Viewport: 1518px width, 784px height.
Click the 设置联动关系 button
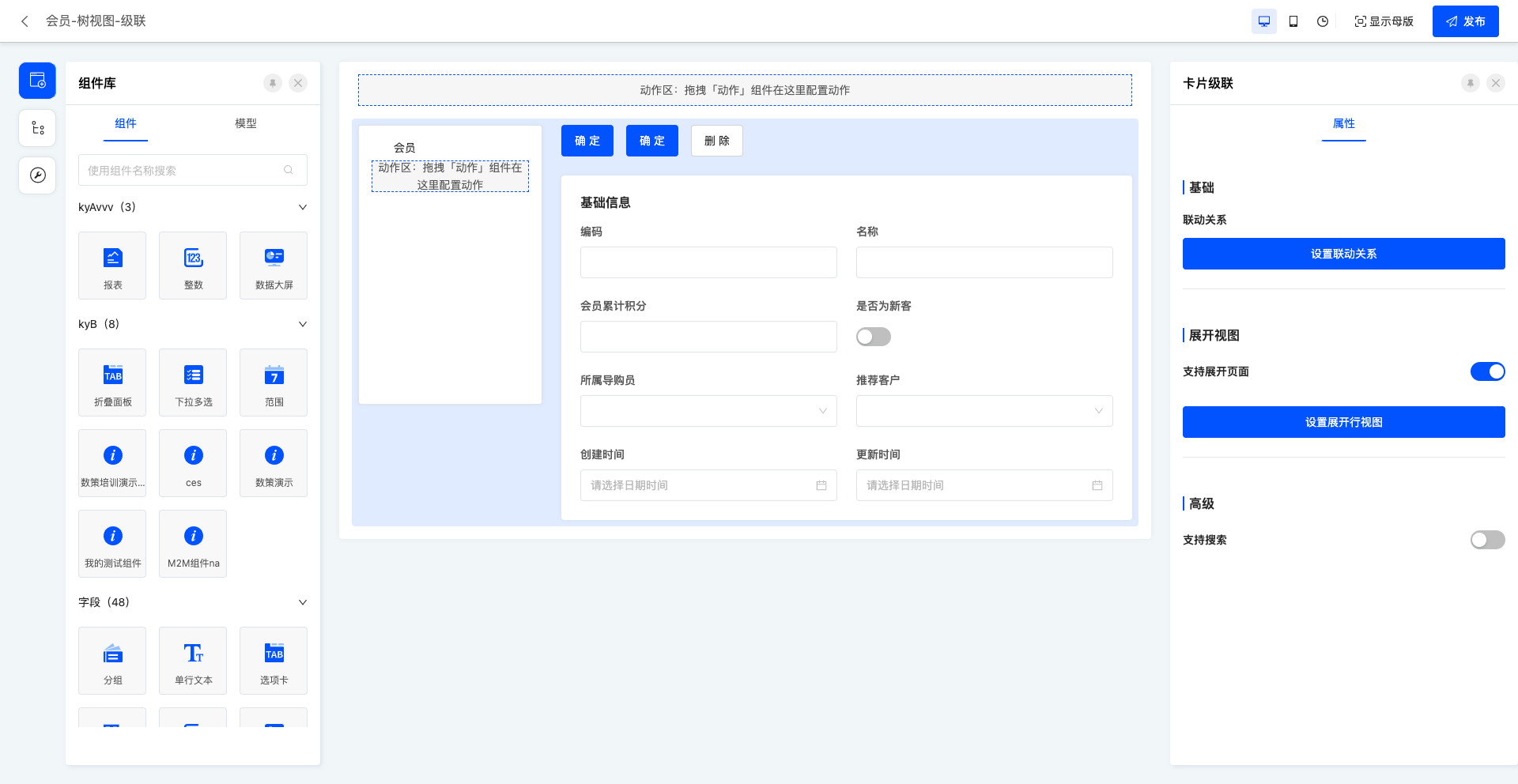(x=1343, y=254)
